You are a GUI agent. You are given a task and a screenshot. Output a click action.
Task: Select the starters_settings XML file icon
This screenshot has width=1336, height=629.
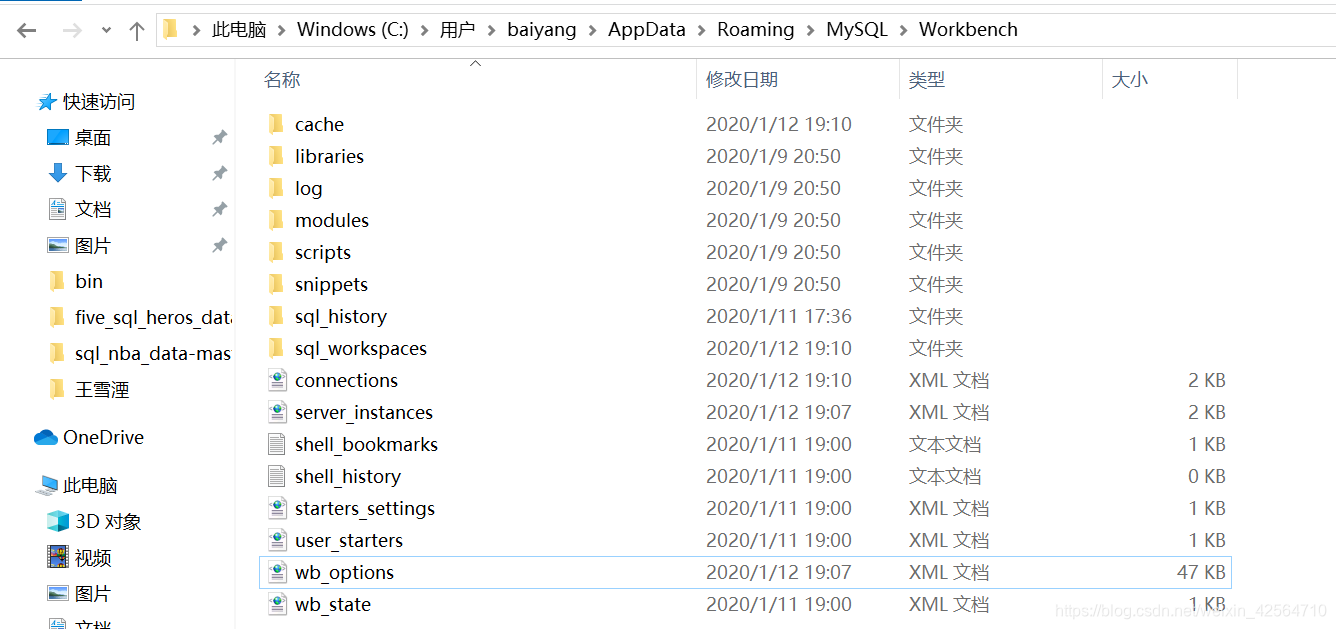[x=277, y=508]
